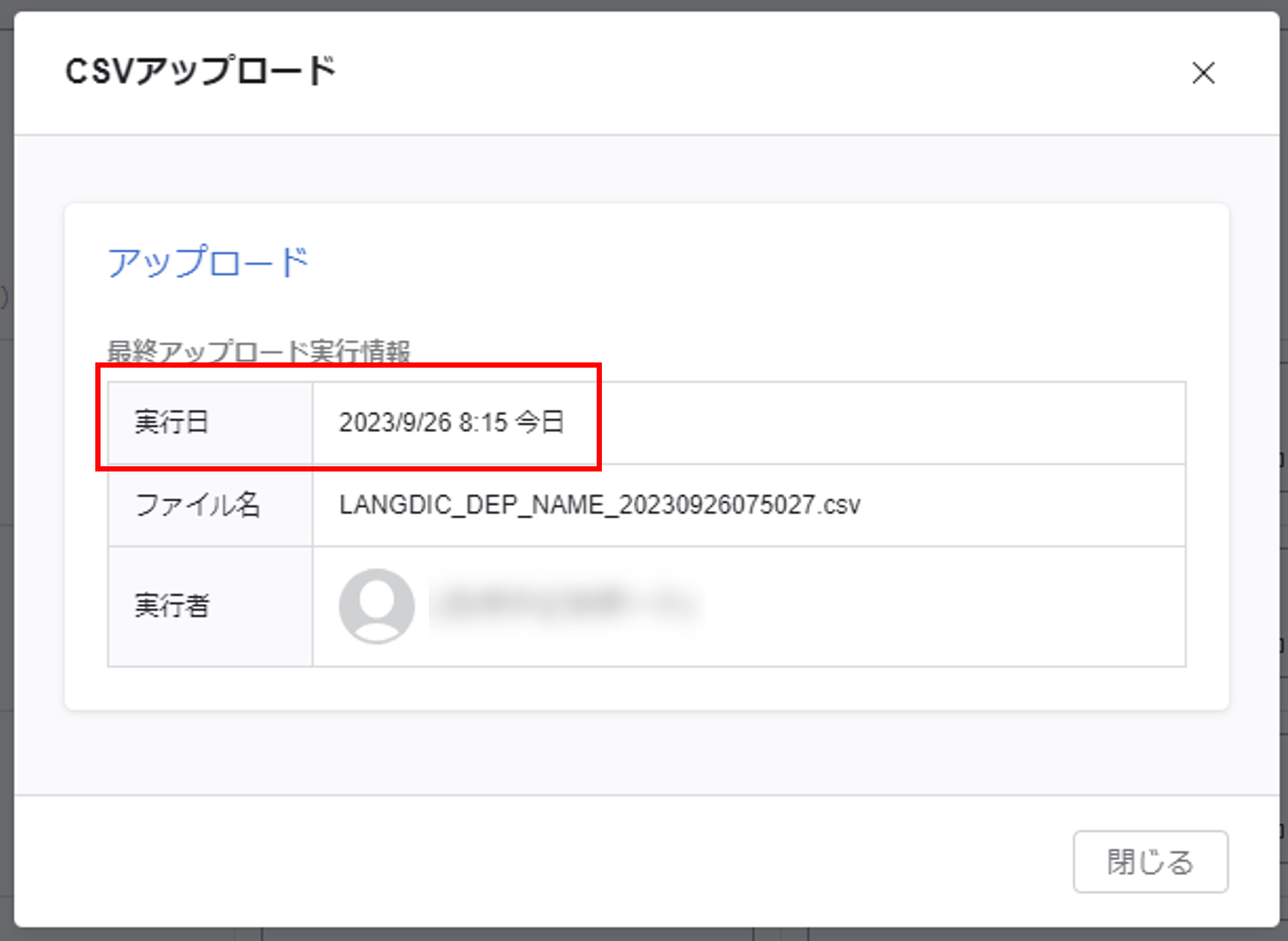Click empty space in the 実行日 row

tap(881, 423)
